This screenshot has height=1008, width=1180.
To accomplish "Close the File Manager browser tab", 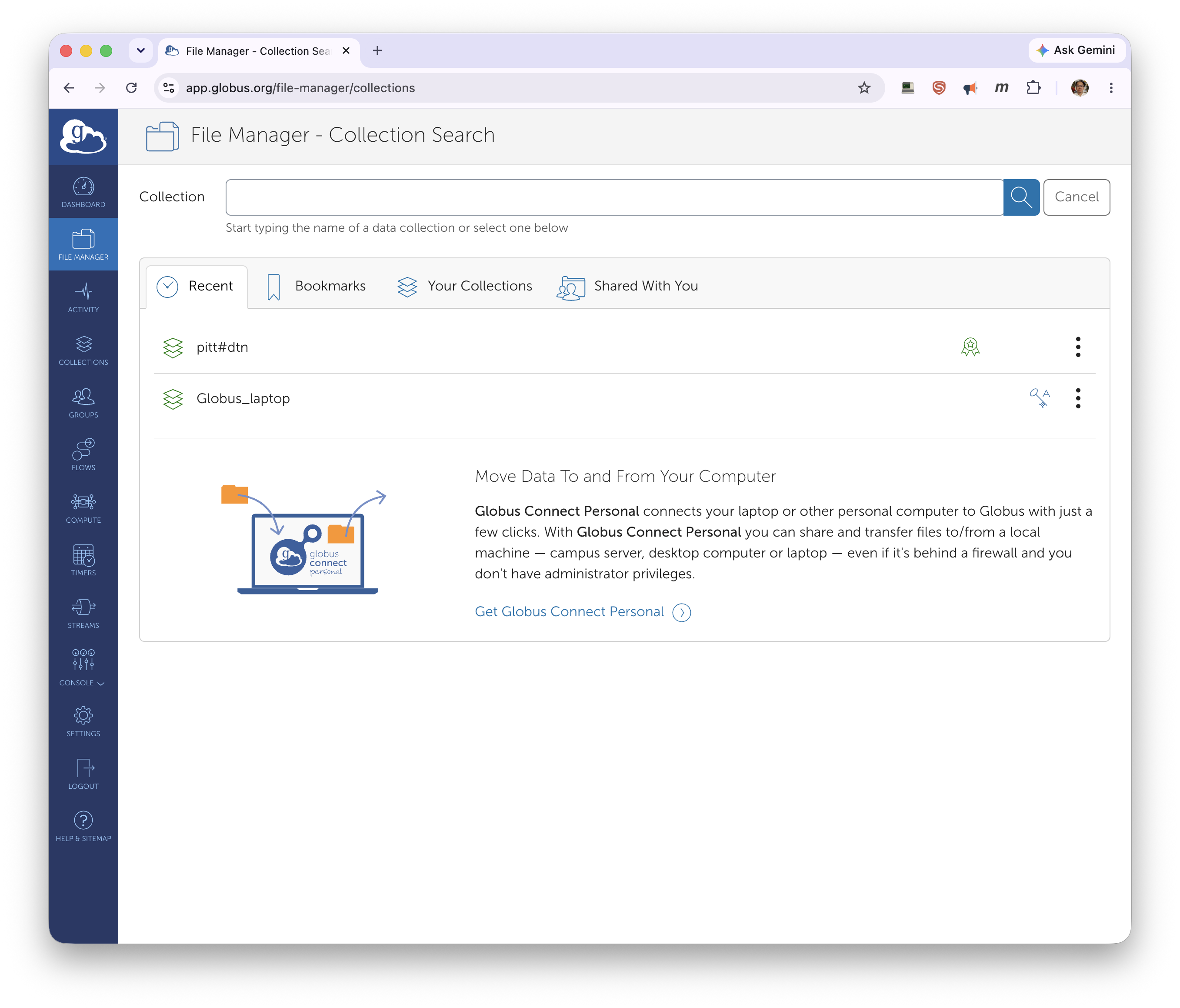I will click(x=346, y=51).
